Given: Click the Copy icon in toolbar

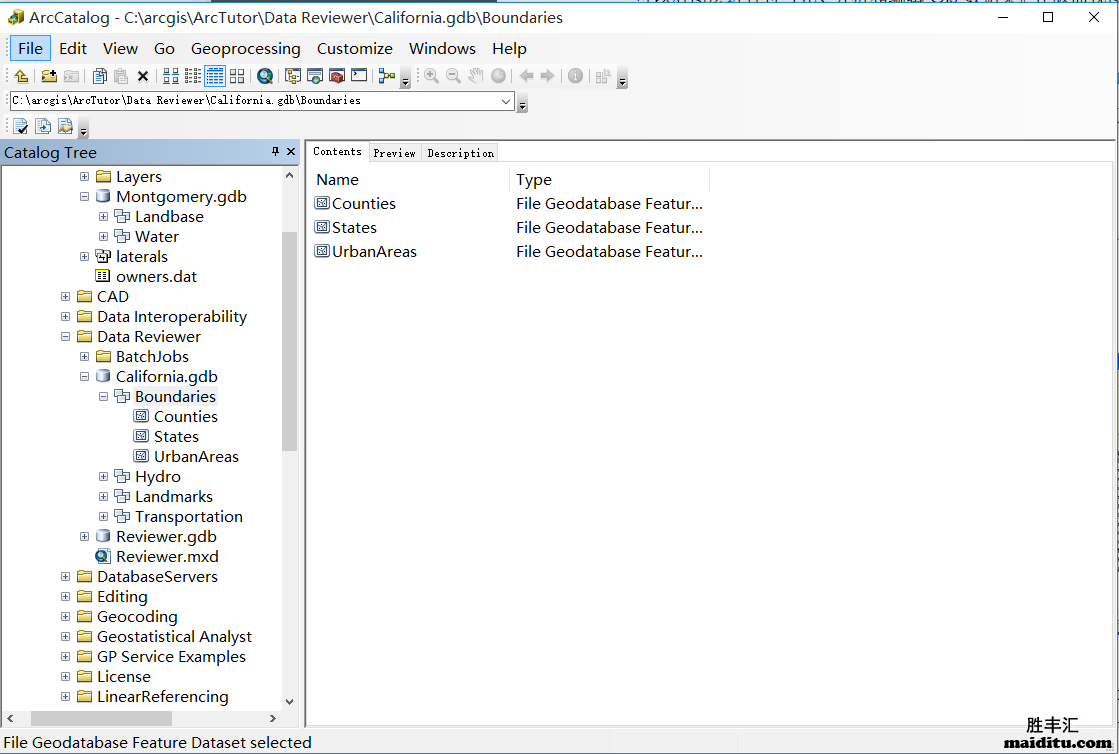Looking at the screenshot, I should click(100, 76).
